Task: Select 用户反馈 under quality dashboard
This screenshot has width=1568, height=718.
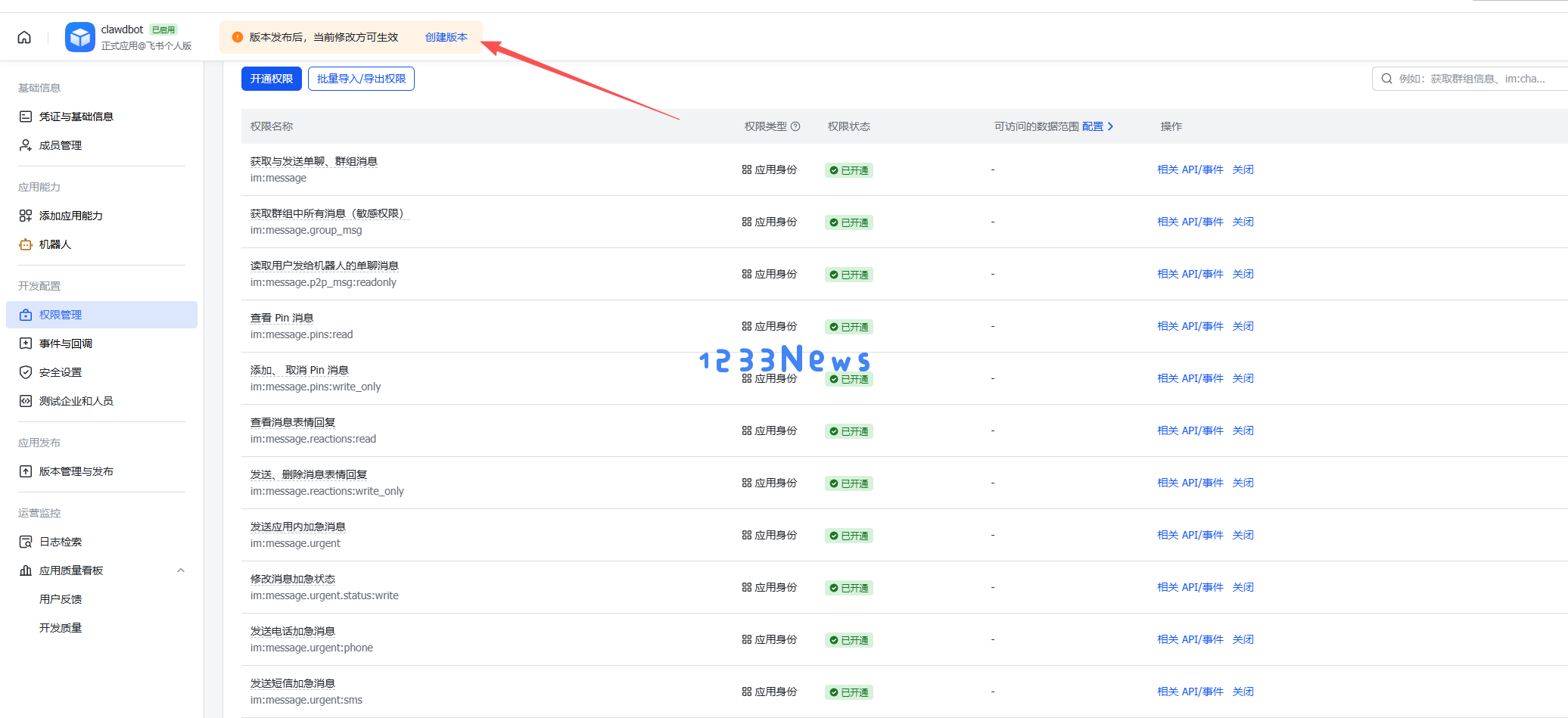Action: click(61, 599)
